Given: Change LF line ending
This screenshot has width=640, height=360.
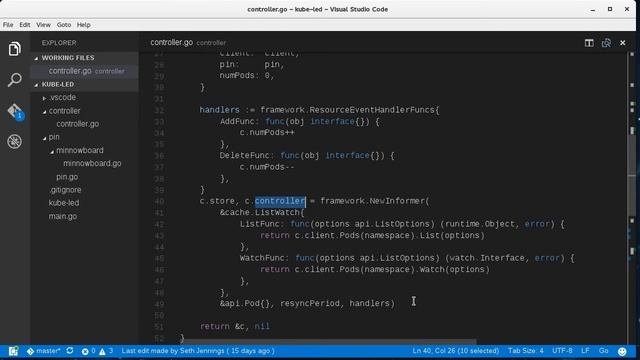Looking at the screenshot, I should [585, 351].
